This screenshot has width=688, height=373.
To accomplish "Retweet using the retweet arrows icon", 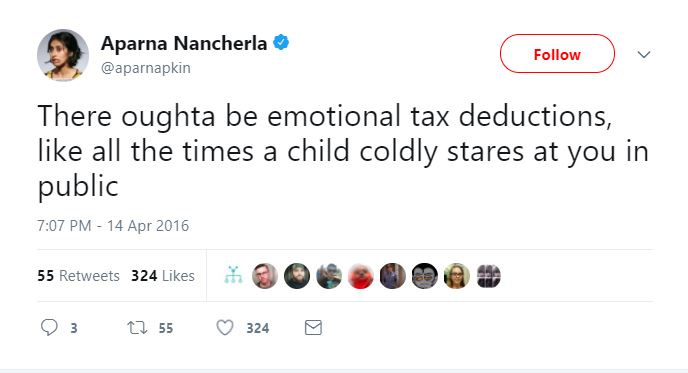I will tap(137, 328).
